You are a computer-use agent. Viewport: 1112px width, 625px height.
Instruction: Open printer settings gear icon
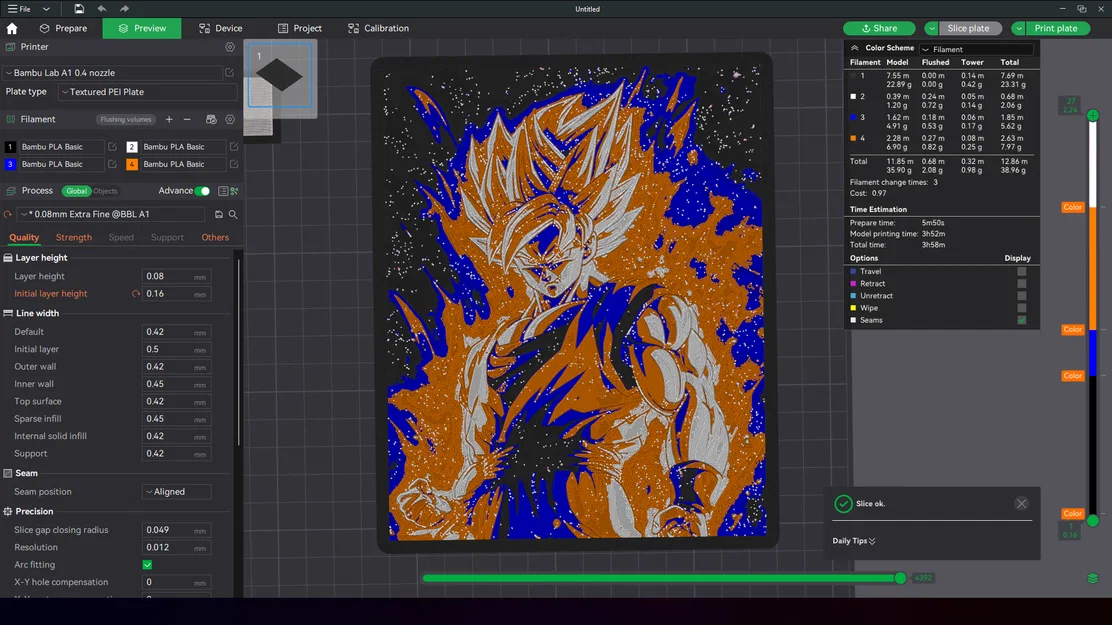[230, 47]
